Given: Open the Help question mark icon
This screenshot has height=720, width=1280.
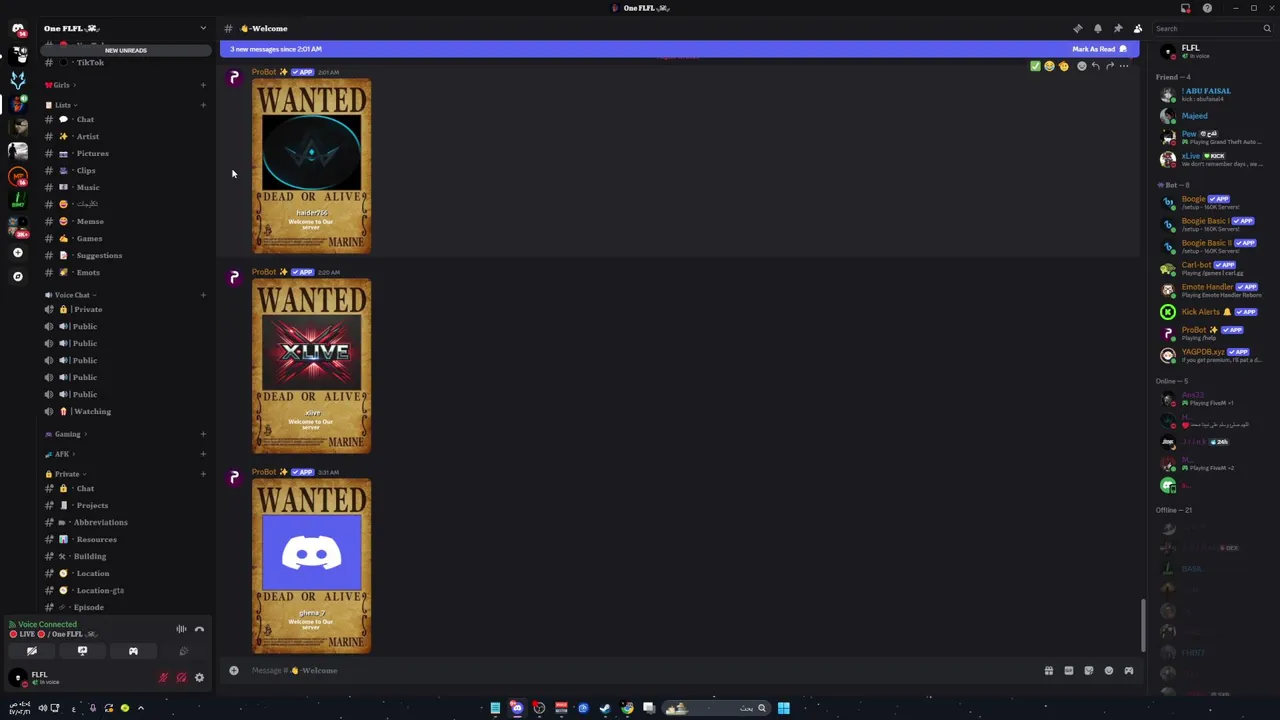Looking at the screenshot, I should click(x=1207, y=8).
